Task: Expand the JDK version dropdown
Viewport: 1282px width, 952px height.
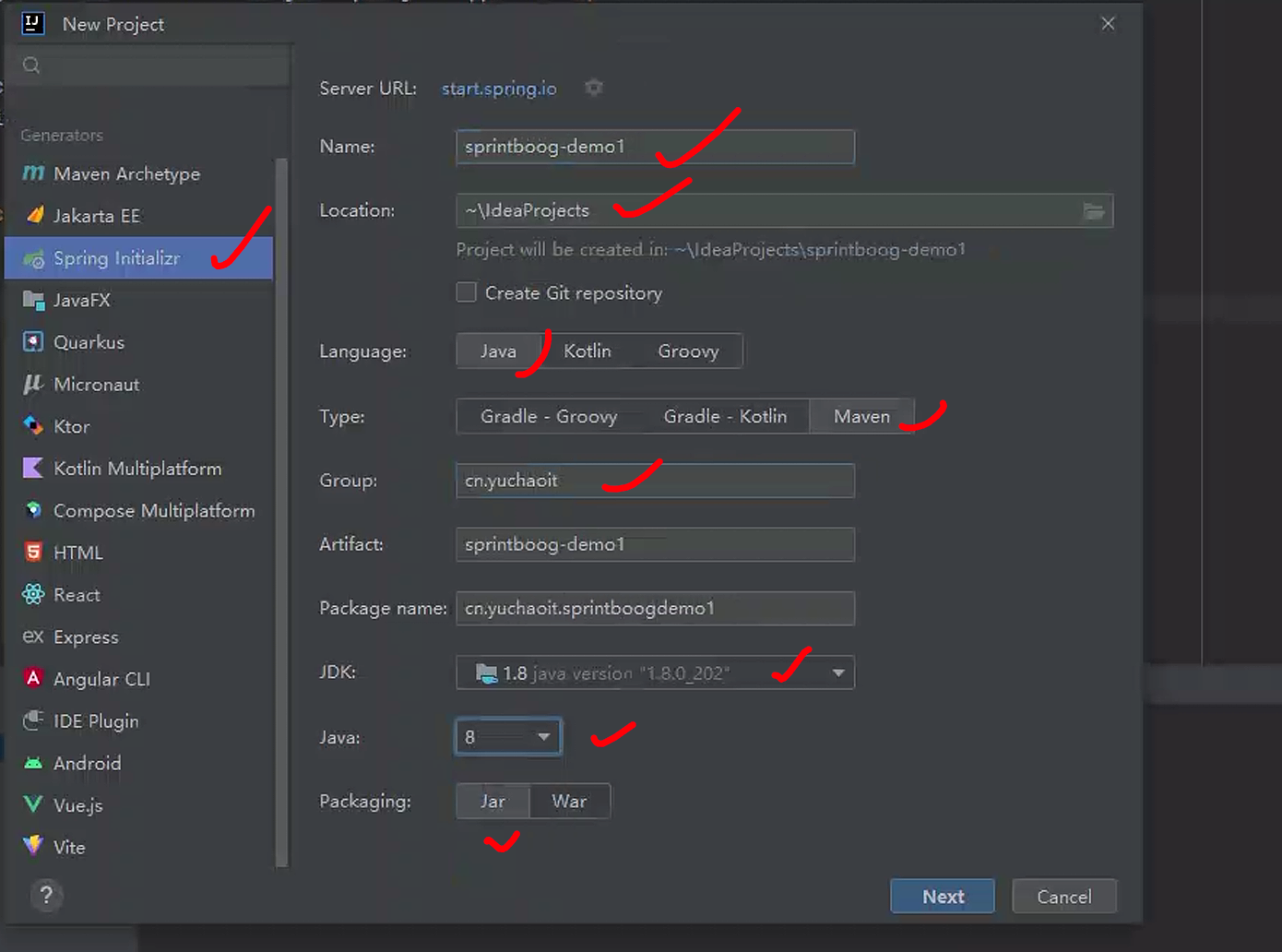Action: (837, 672)
